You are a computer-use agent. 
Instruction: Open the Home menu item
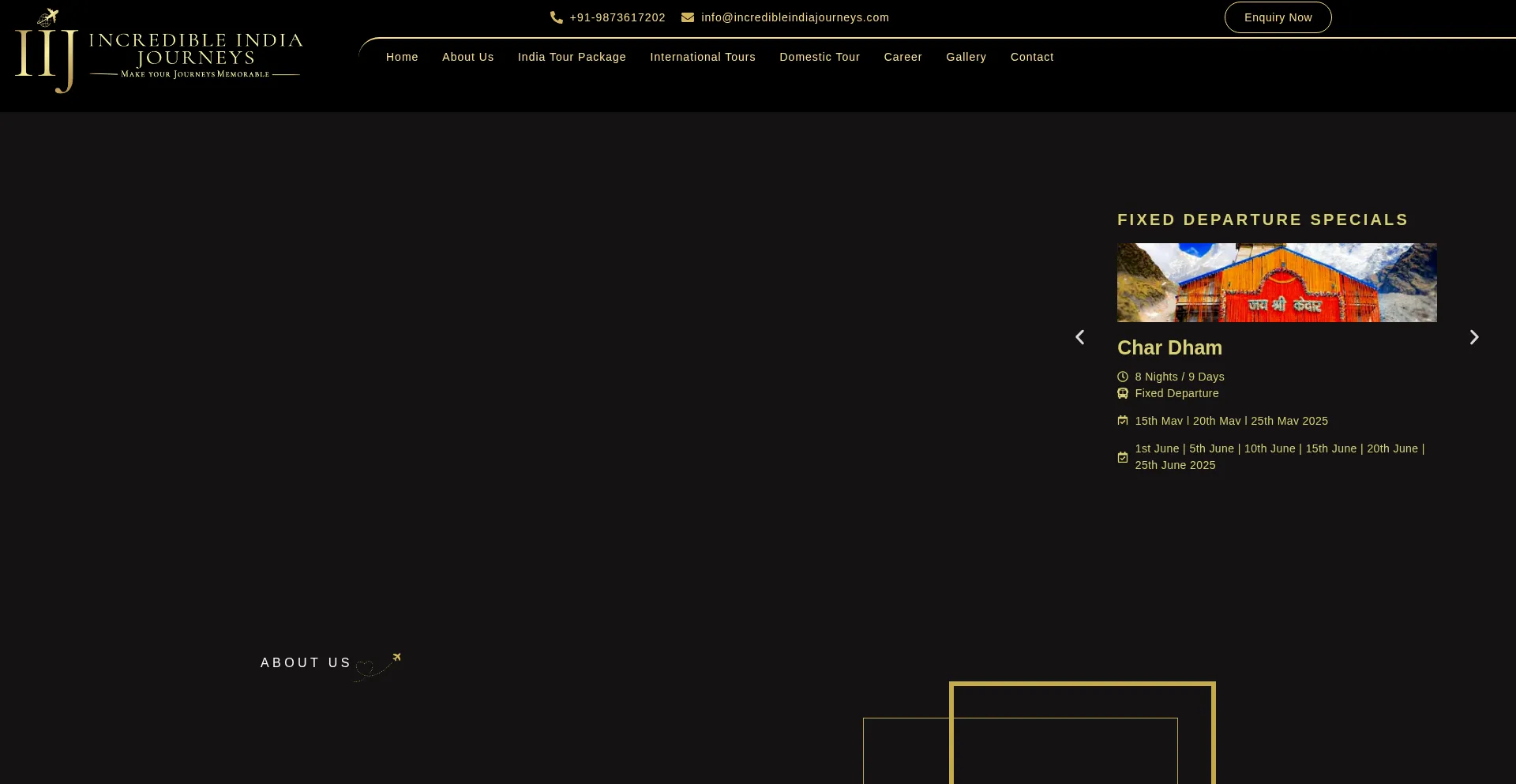tap(402, 57)
